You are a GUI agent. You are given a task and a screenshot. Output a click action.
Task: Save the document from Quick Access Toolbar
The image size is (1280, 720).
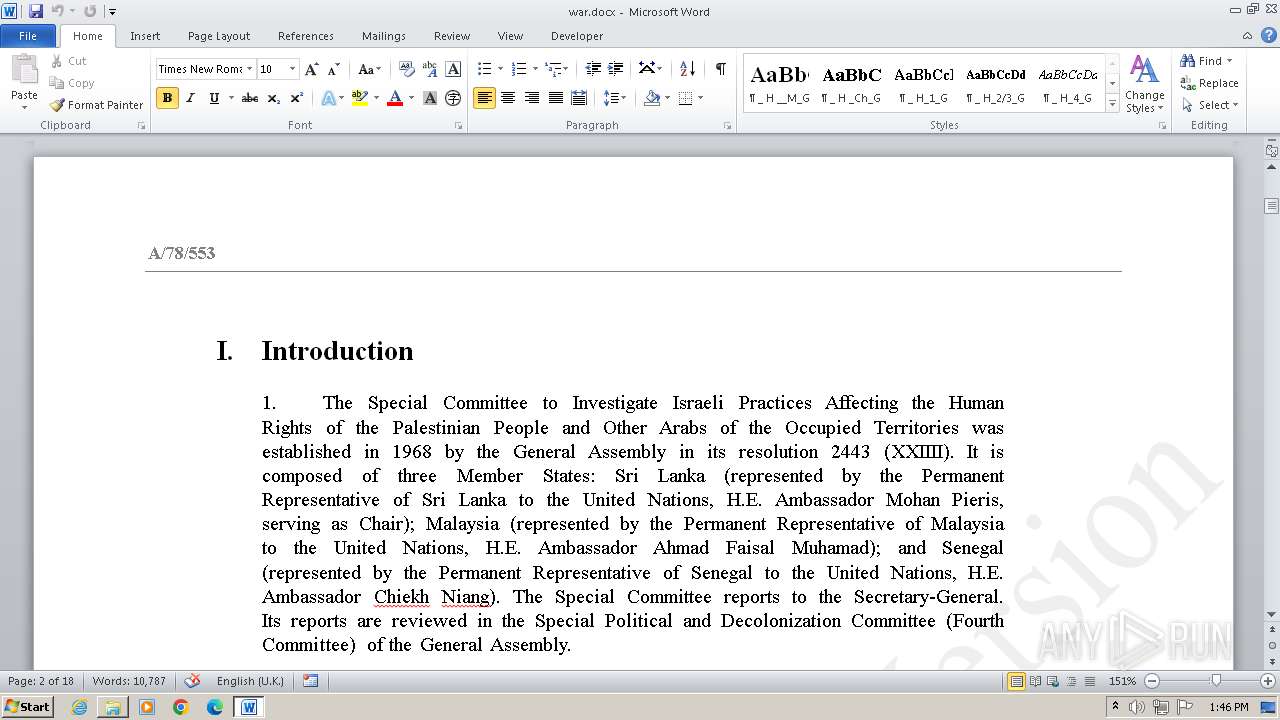(x=36, y=11)
